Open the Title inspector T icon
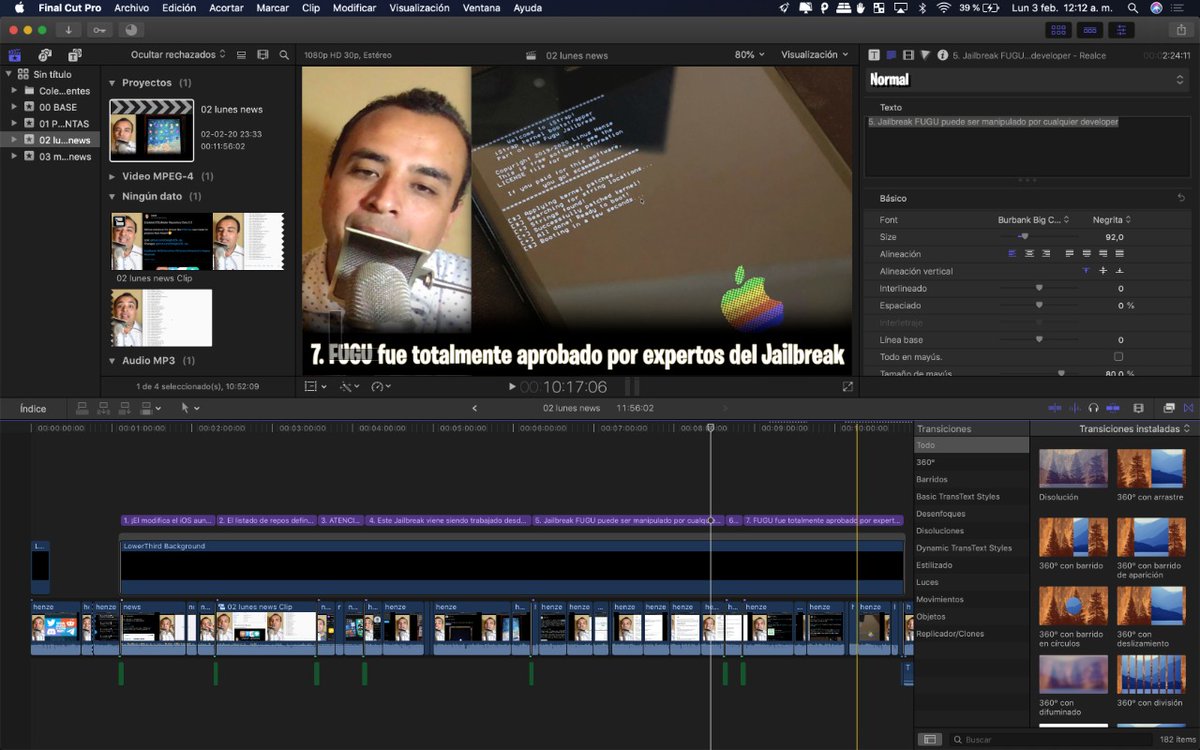The image size is (1200, 750). [874, 55]
